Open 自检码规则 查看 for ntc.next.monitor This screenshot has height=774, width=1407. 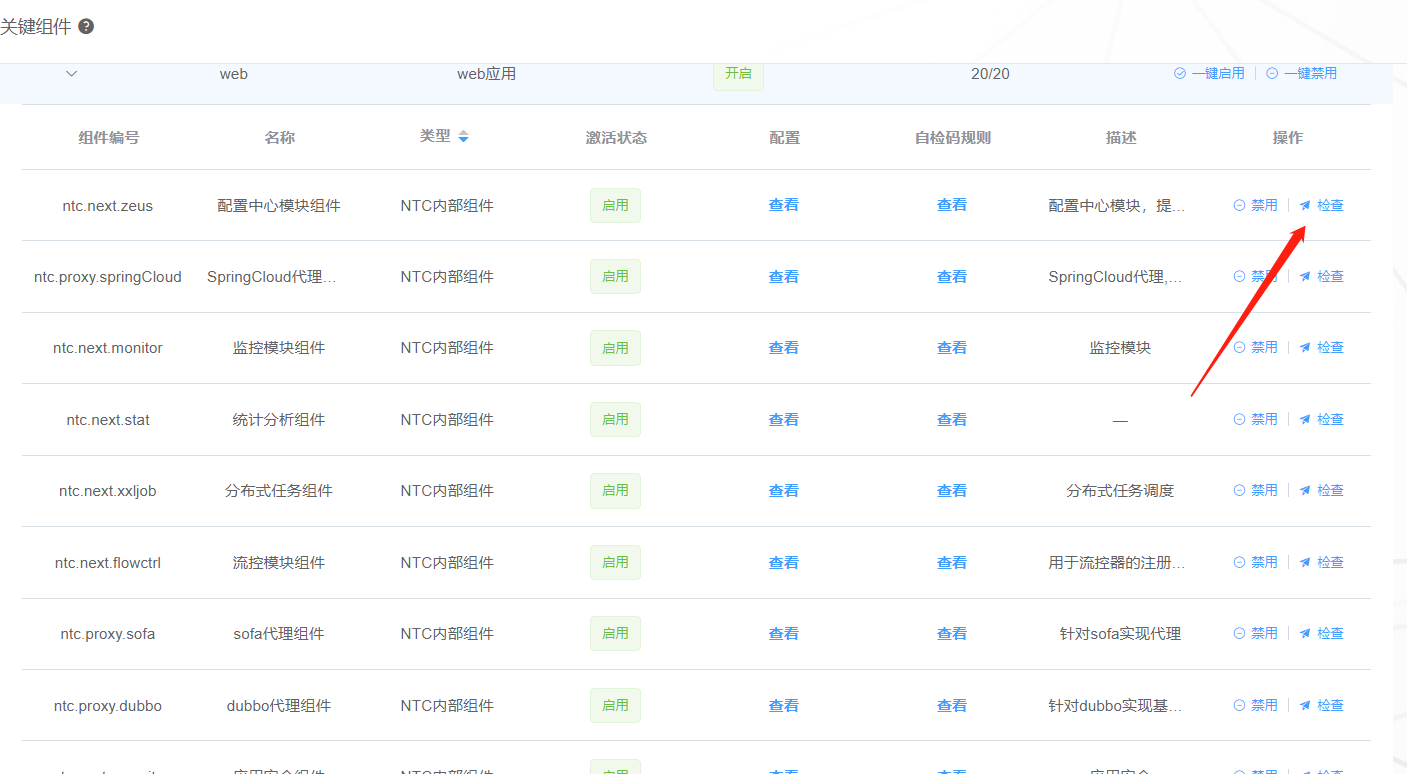(x=952, y=347)
